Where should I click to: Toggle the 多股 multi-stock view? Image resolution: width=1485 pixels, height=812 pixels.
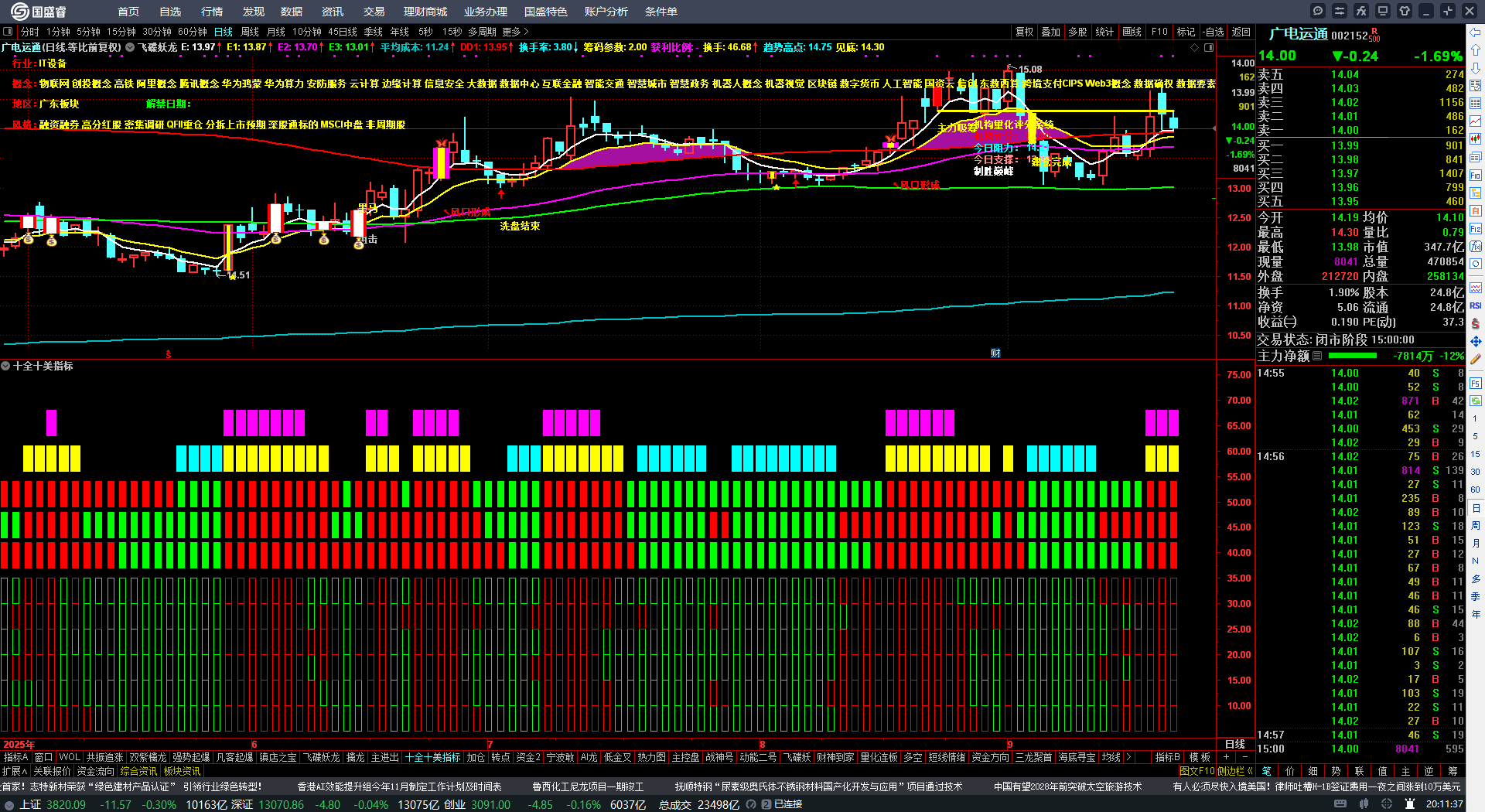tap(1077, 32)
